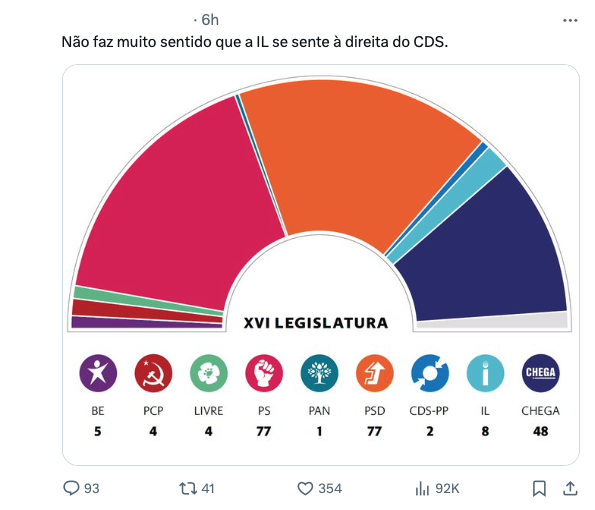Click the LIVRE green poppy logo
This screenshot has height=510, width=595.
209,373
